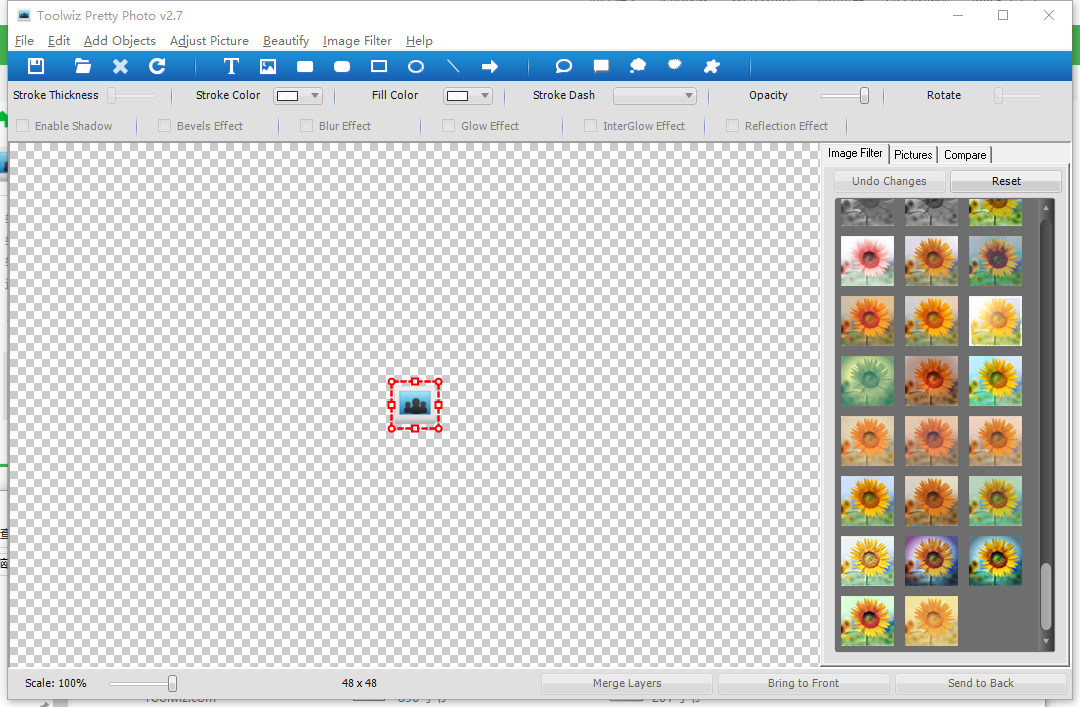Select the insert Image tool
This screenshot has height=707, width=1080.
point(267,66)
